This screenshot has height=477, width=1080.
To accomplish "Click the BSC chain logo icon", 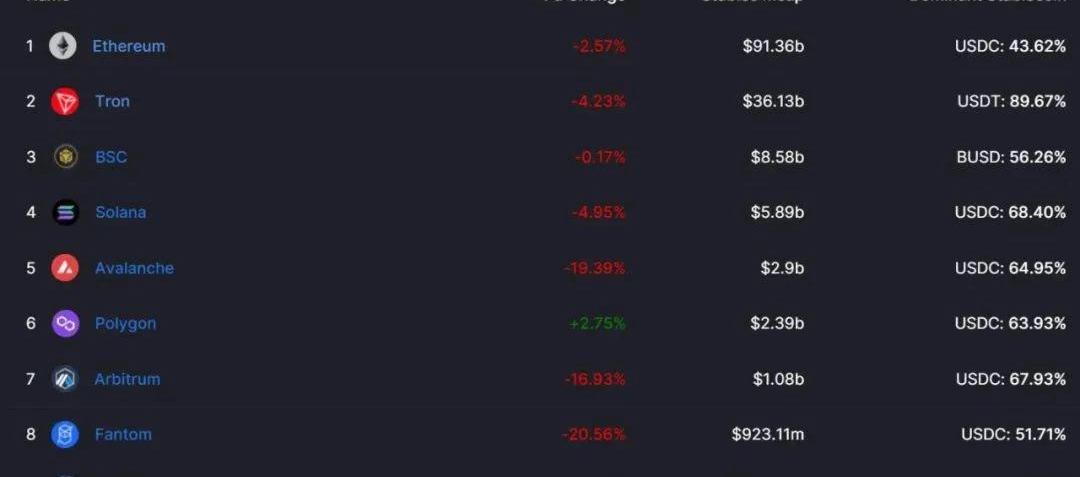I will point(65,157).
